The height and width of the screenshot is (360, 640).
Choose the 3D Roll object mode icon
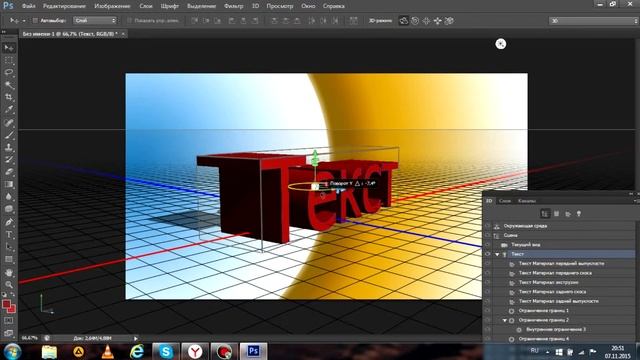point(415,21)
